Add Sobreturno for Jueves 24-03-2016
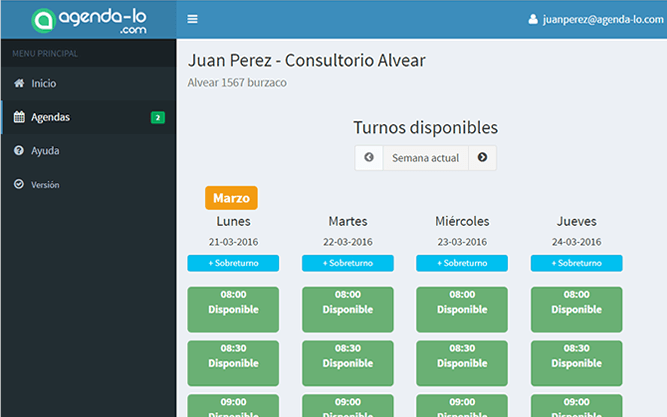The image size is (667, 417). [x=576, y=263]
